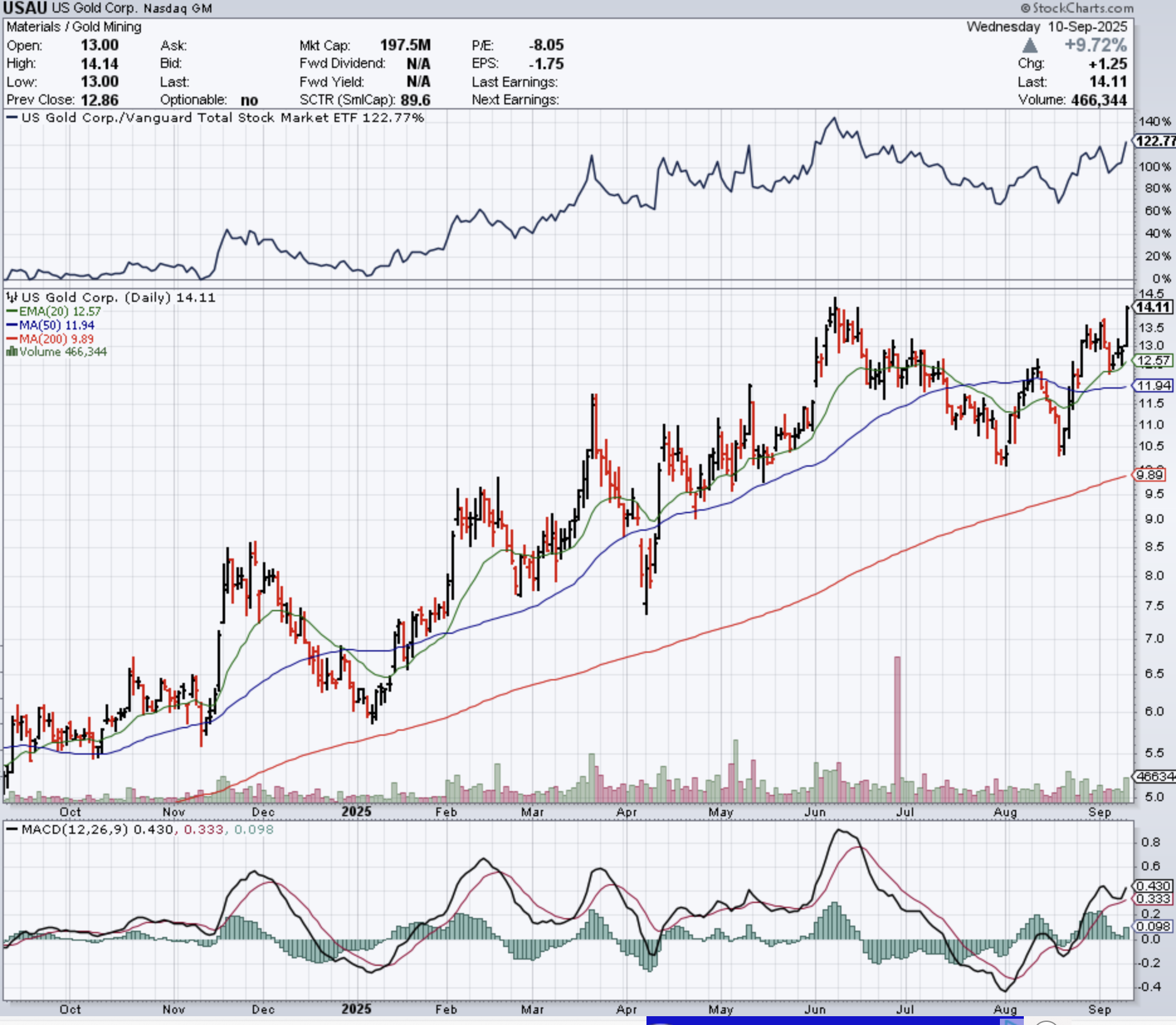
Task: Click the Low price value beside 'Low:'
Action: pos(99,82)
